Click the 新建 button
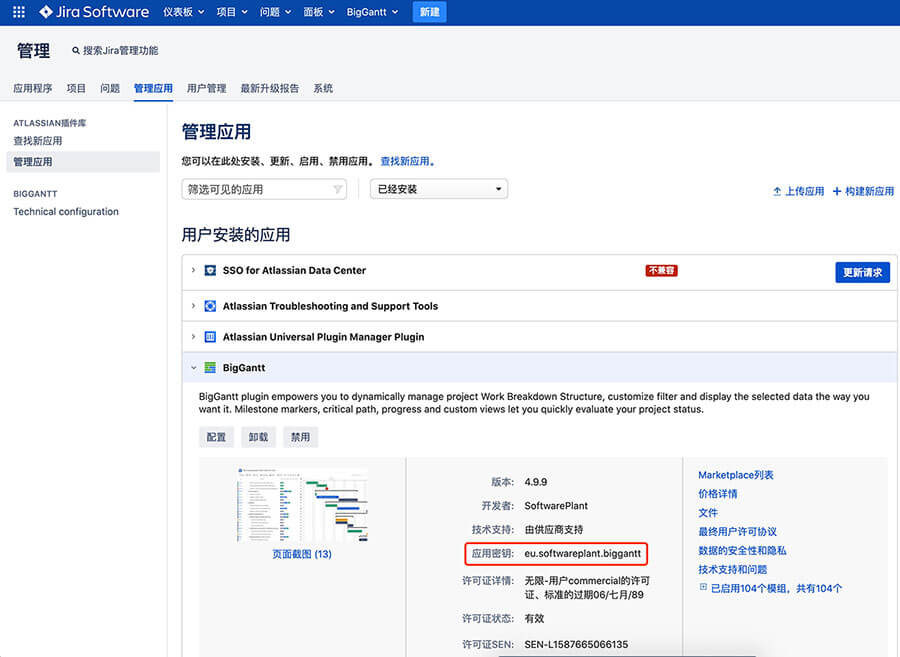This screenshot has height=657, width=900. (429, 11)
